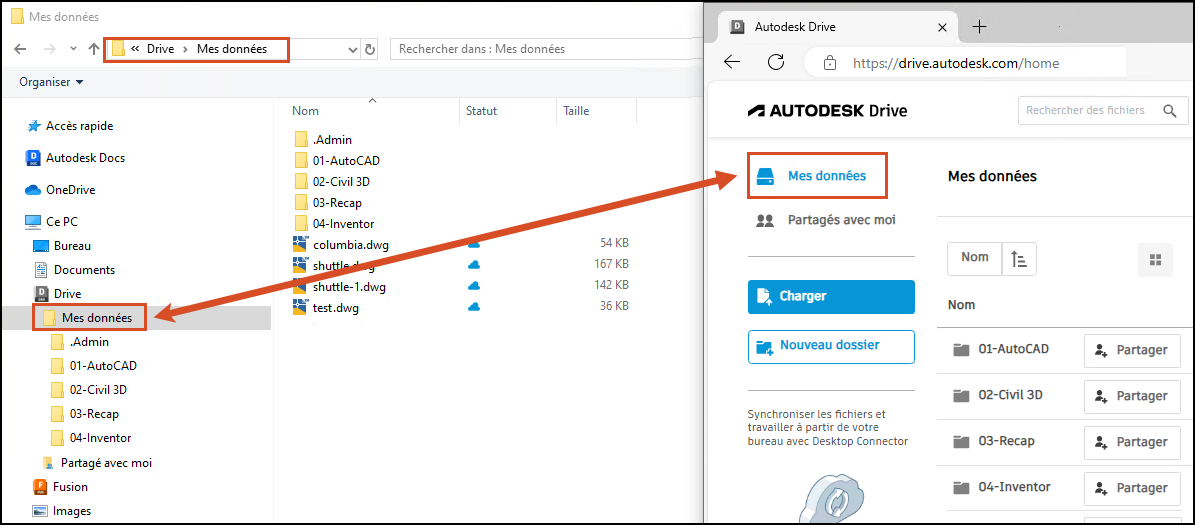
Task: Click the Autodesk Drive logo
Action: 827,111
